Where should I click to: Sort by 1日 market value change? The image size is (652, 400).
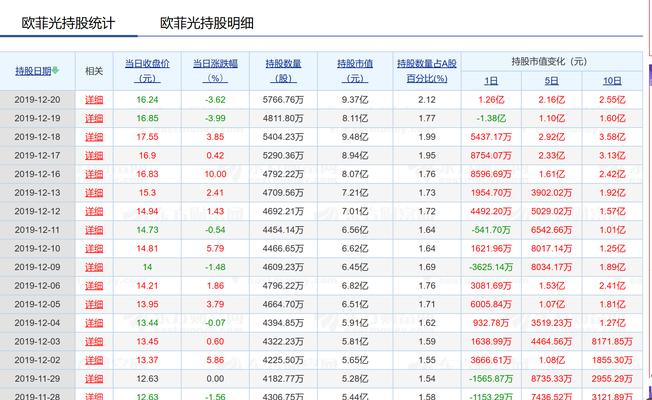pos(491,81)
